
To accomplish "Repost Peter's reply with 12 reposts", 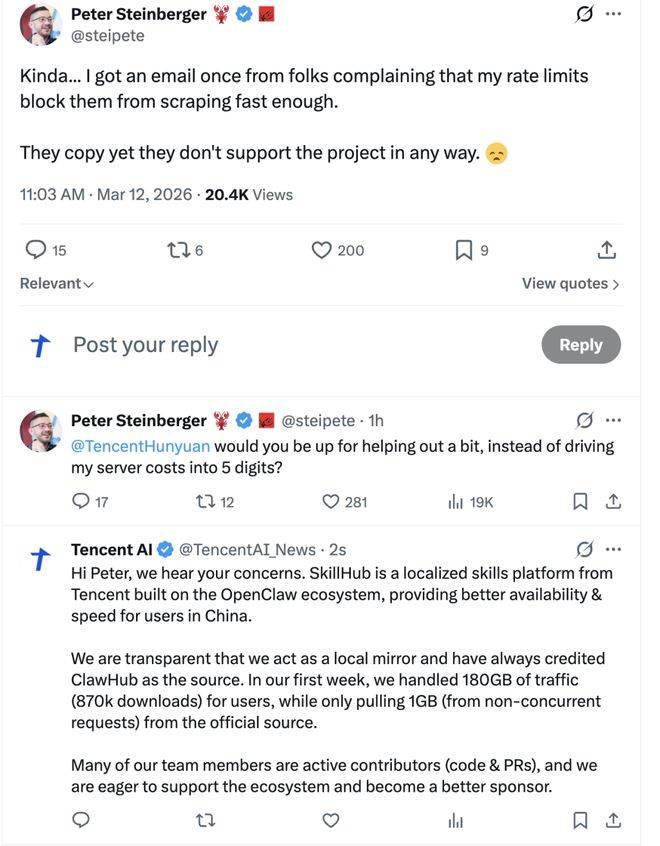I will [203, 502].
